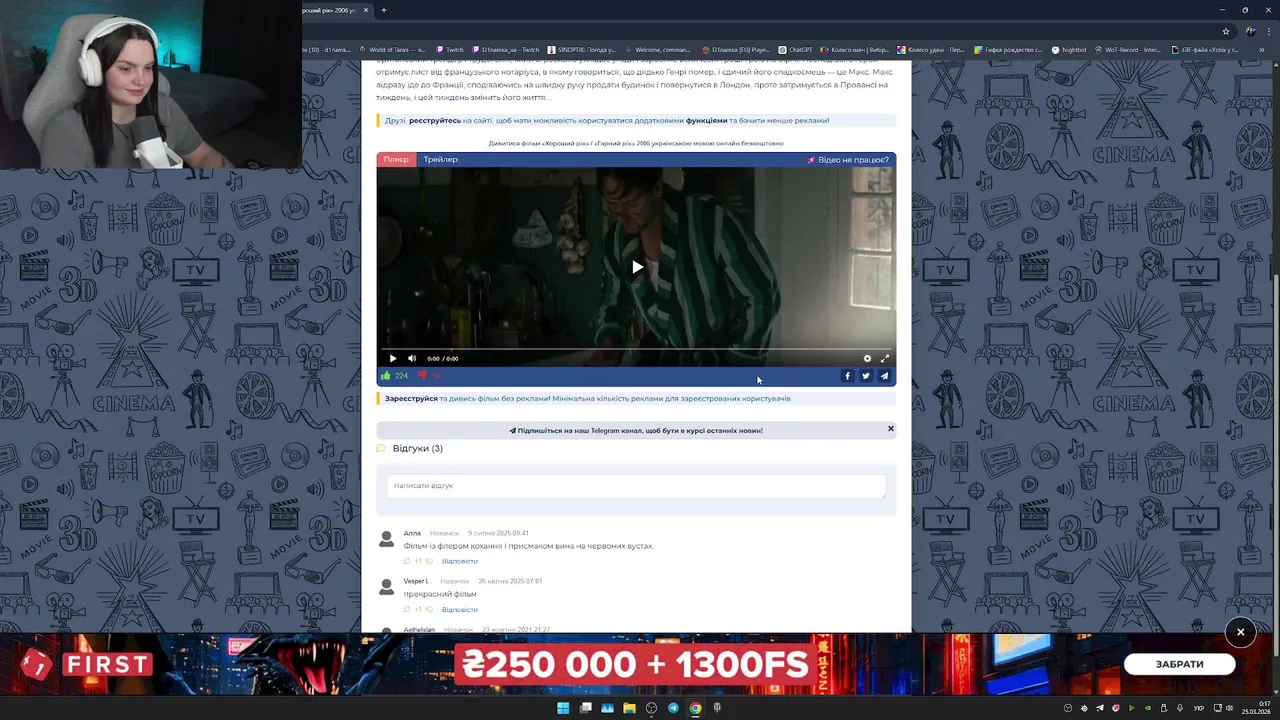1280x720 pixels.
Task: Open Vesper I.'s user avatar
Action: [386, 587]
